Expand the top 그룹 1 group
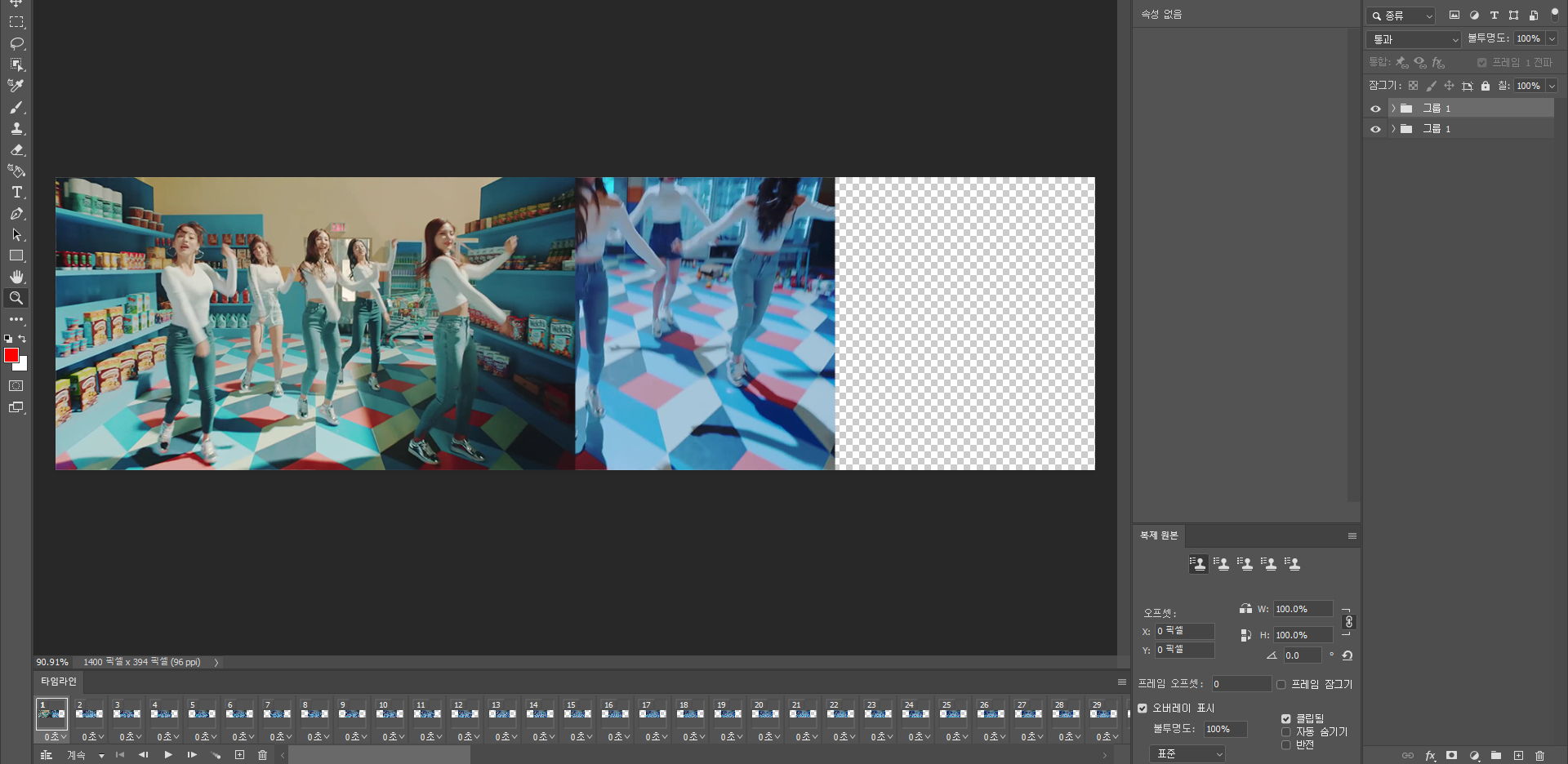The width and height of the screenshot is (1568, 764). pyautogui.click(x=1393, y=109)
